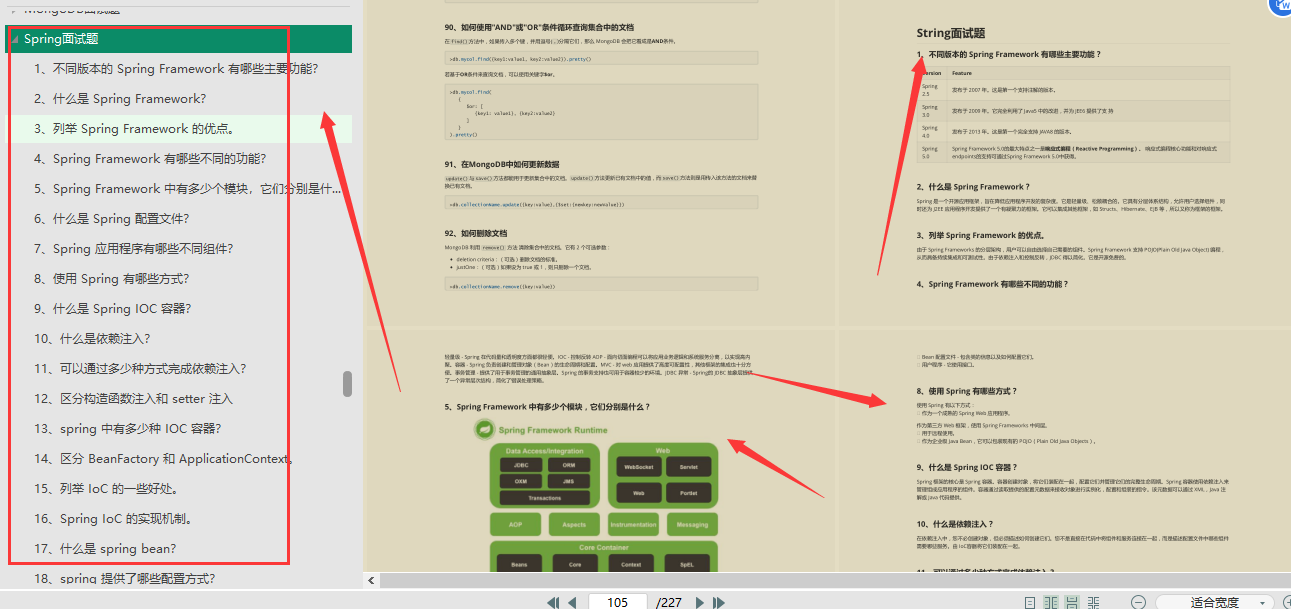Click the /227 total page count label
The height and width of the screenshot is (609, 1291).
[x=669, y=602]
